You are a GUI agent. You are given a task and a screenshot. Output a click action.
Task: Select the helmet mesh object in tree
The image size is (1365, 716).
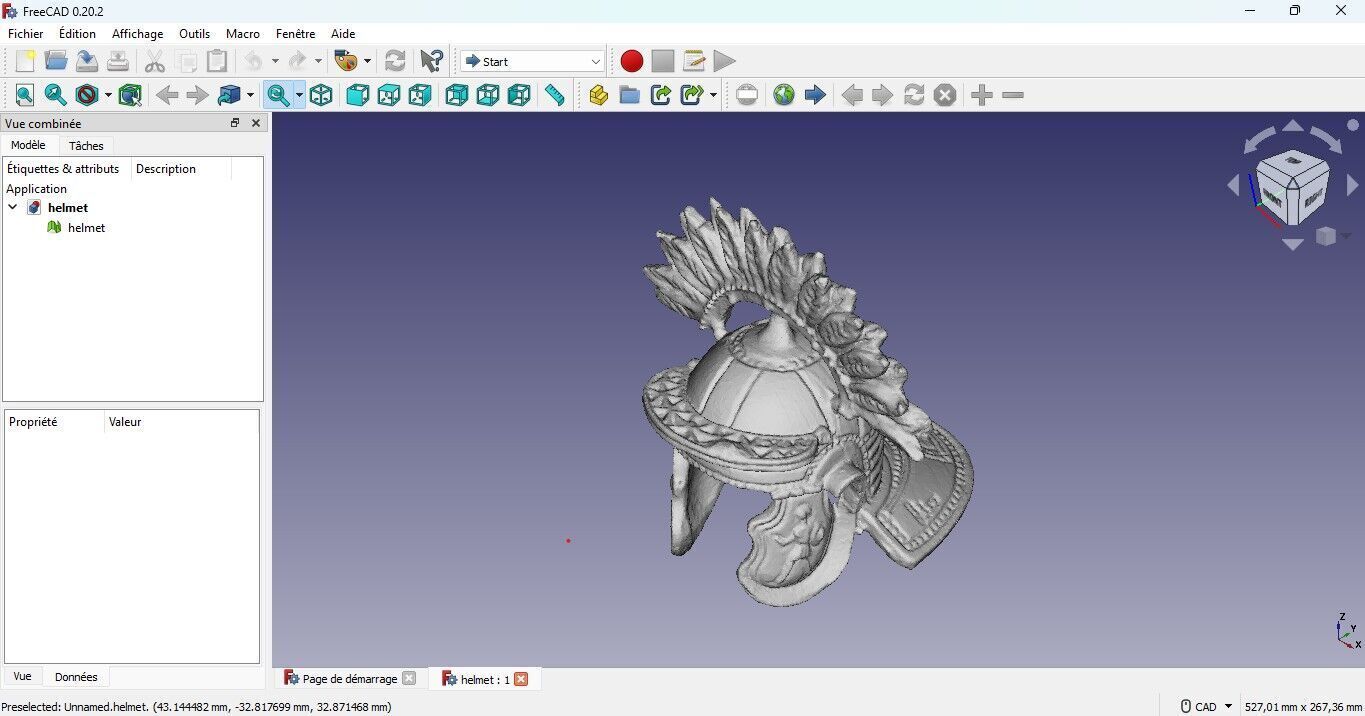[x=86, y=228]
